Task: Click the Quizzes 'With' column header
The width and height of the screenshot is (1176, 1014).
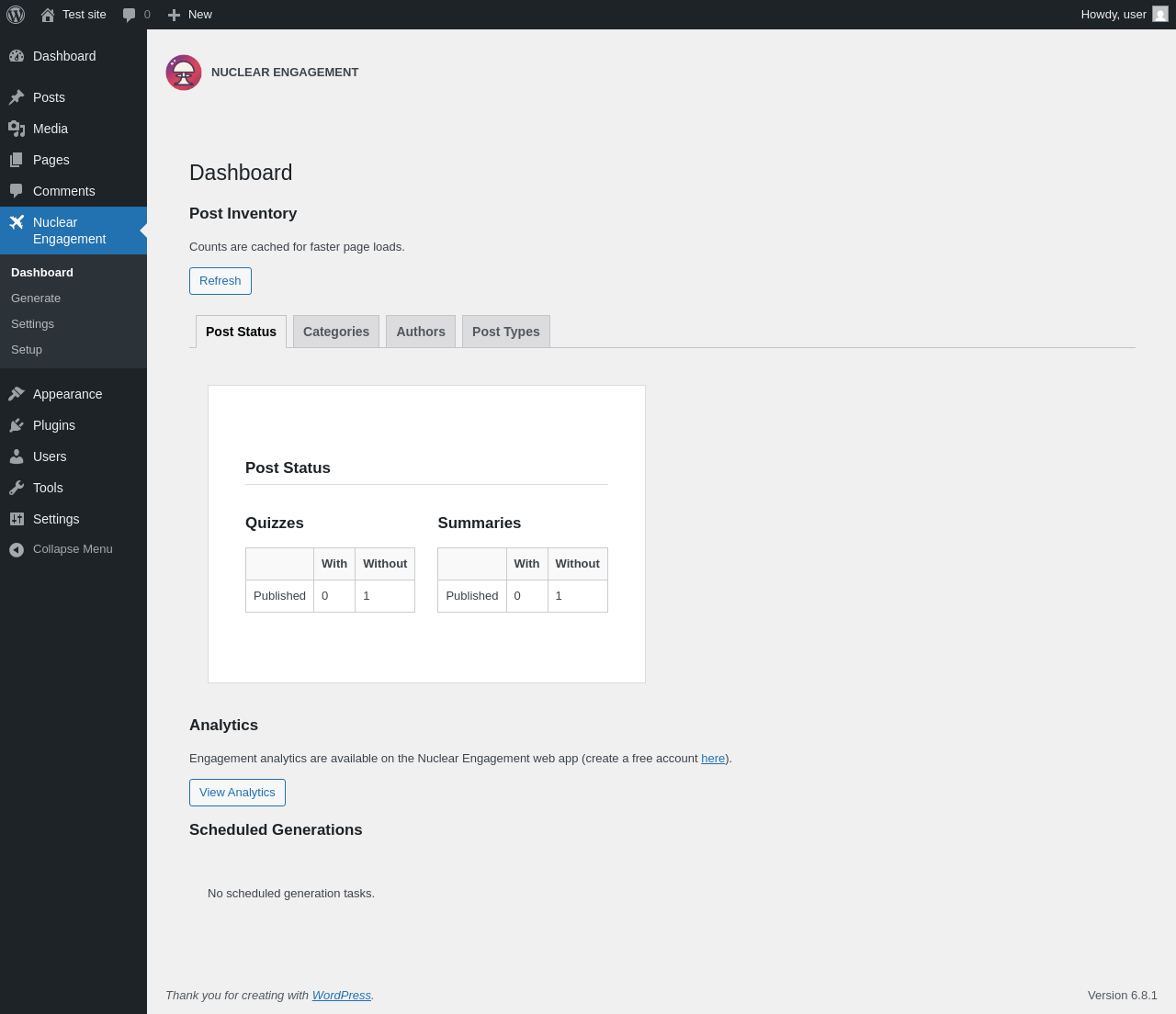Action: click(x=334, y=564)
